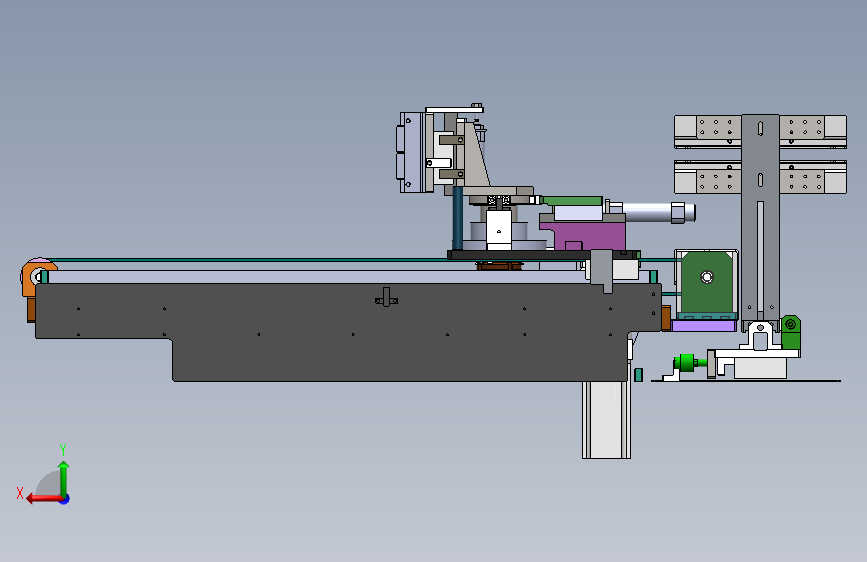Click the red X axis arrow of triad
867x562 pixels.
pyautogui.click(x=43, y=499)
